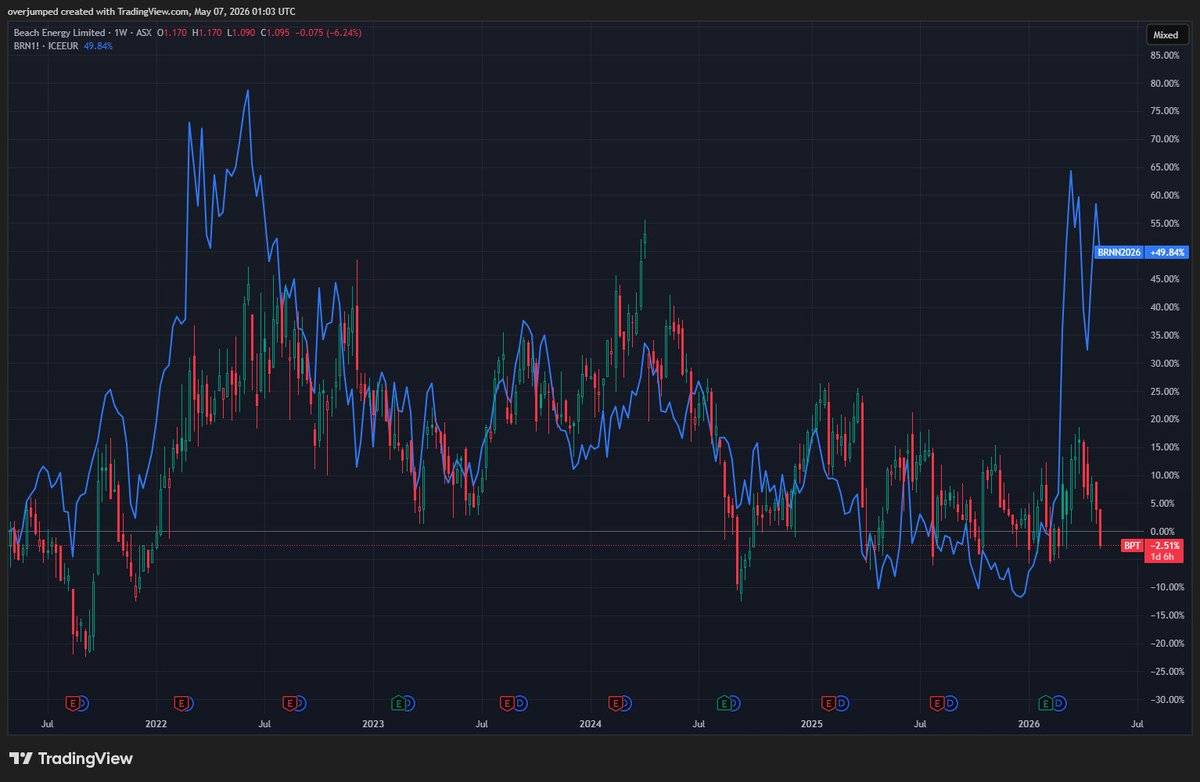
Task: Click the green earnings marker just after 2026
Action: point(1046,703)
